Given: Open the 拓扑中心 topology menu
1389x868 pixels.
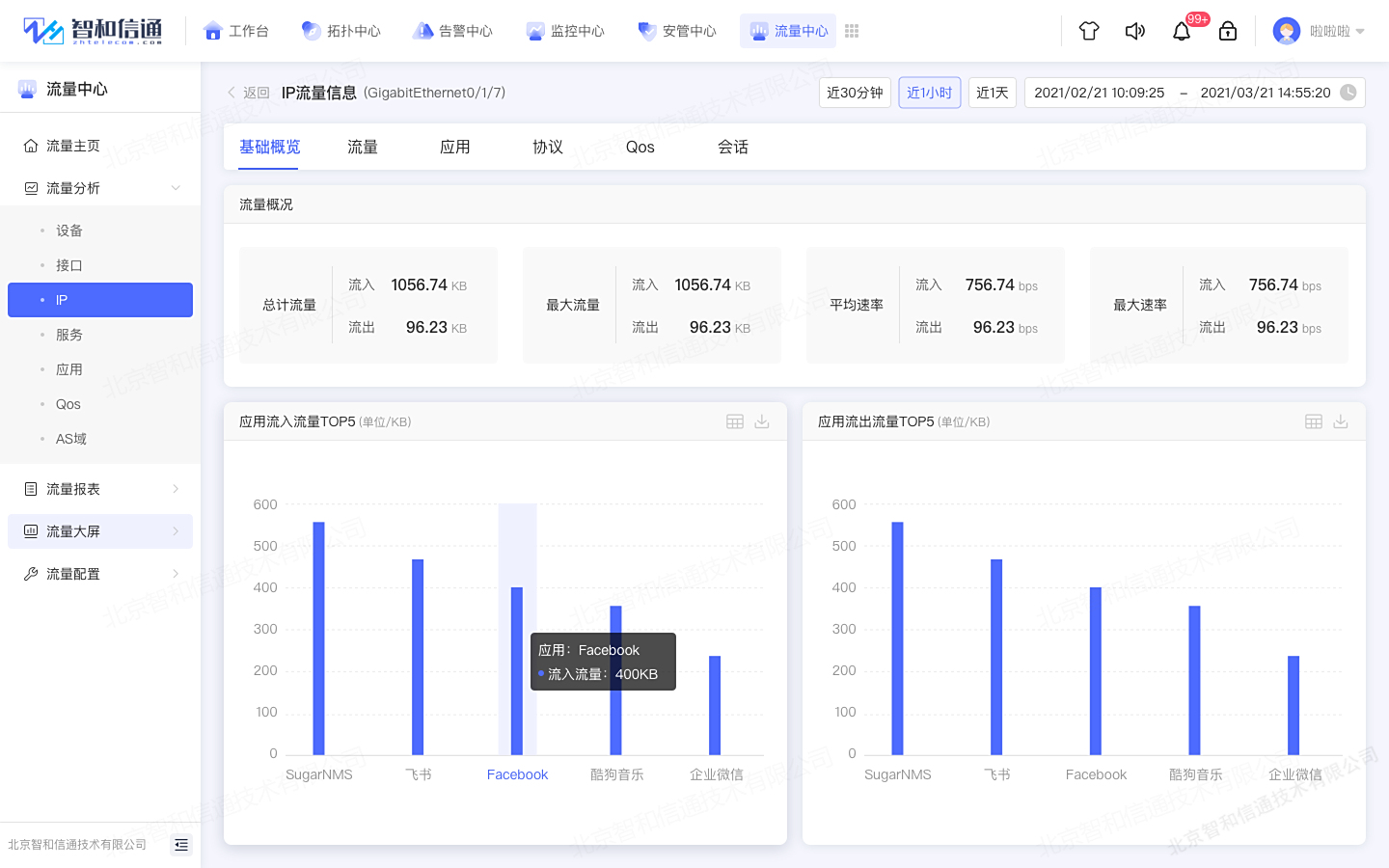Looking at the screenshot, I should point(341,31).
